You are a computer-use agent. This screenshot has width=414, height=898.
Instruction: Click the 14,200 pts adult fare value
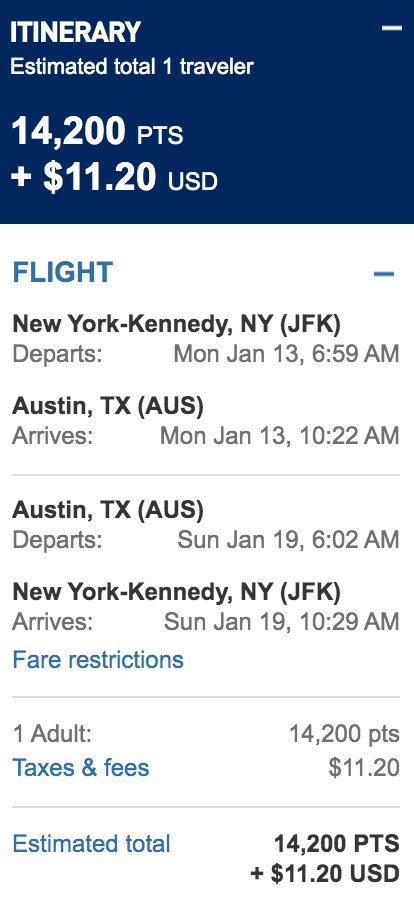(x=344, y=734)
